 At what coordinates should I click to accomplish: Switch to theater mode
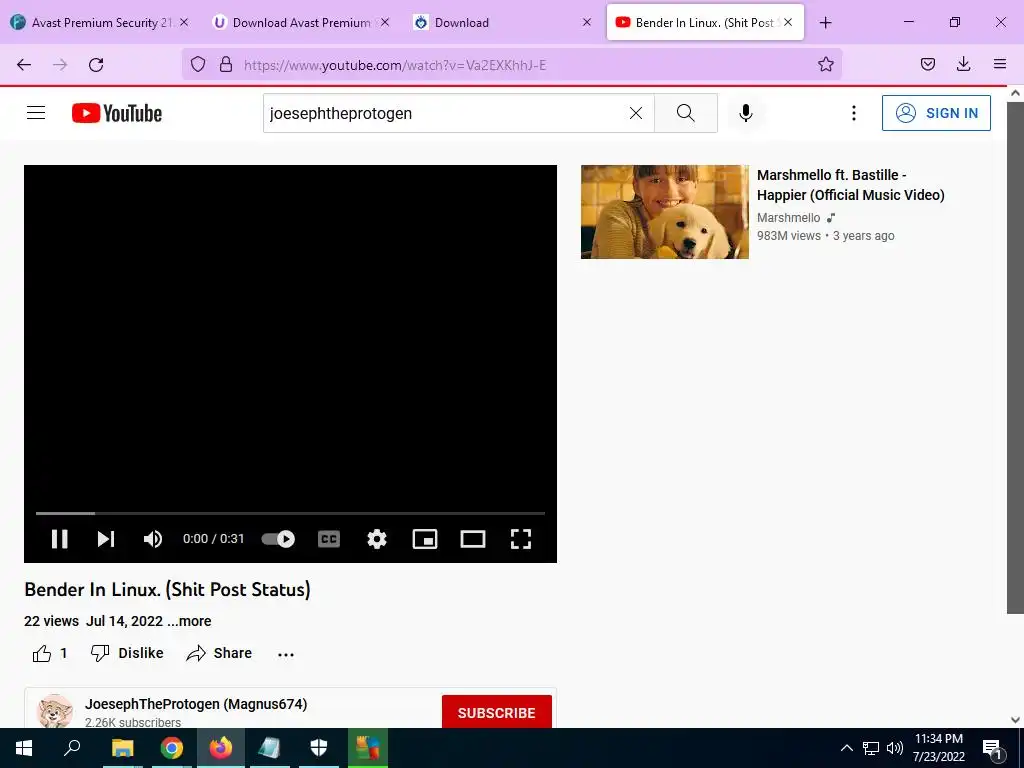[473, 539]
